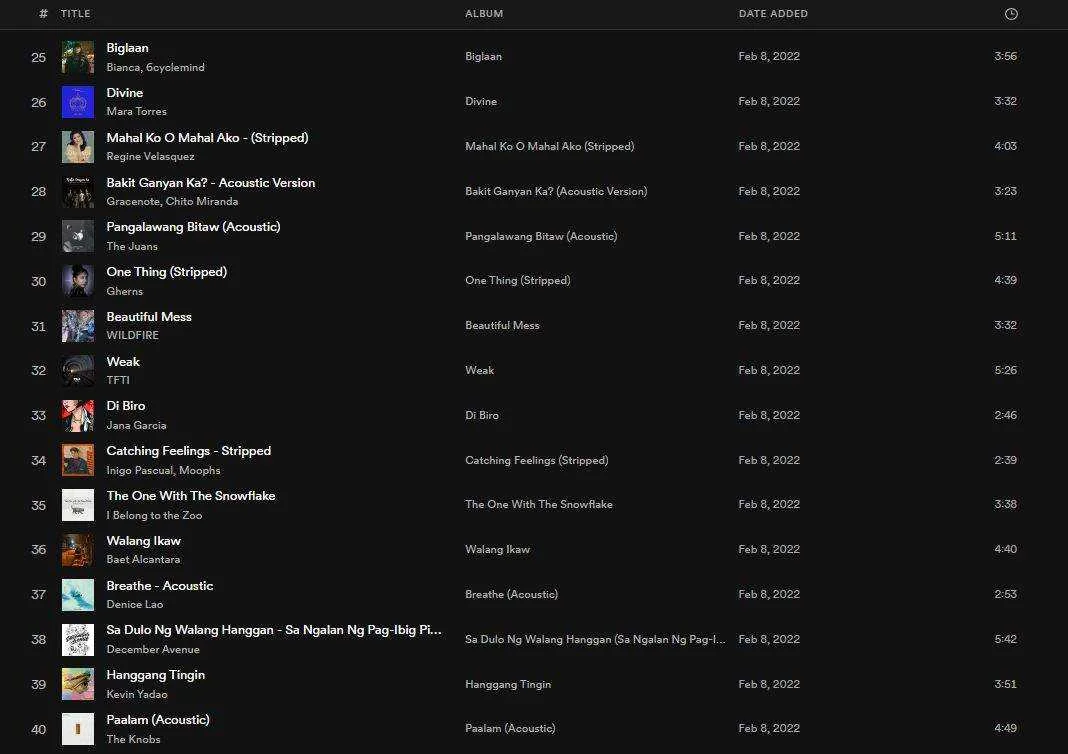Click the Beautiful Mess cover art
The image size is (1068, 754).
tap(78, 326)
